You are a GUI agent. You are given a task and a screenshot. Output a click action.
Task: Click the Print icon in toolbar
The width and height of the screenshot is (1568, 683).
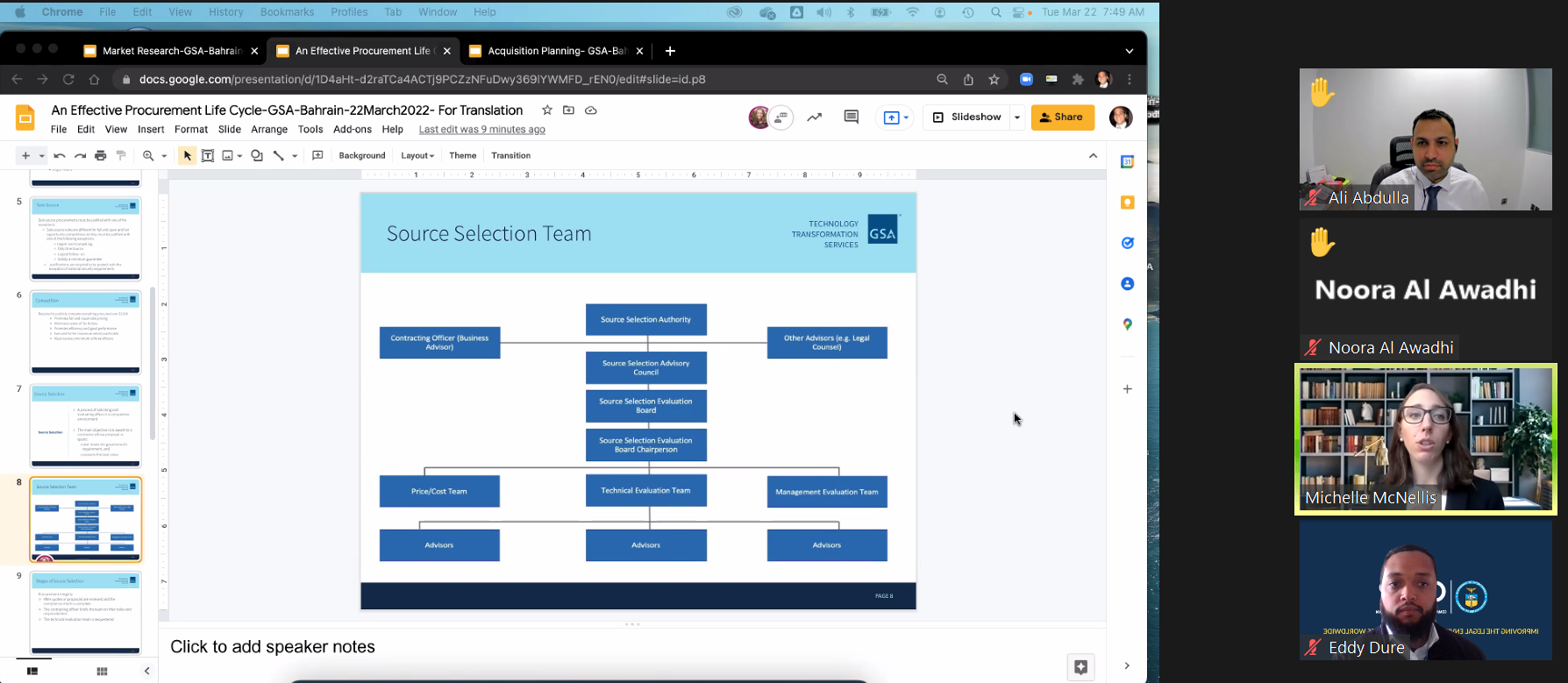(x=101, y=155)
